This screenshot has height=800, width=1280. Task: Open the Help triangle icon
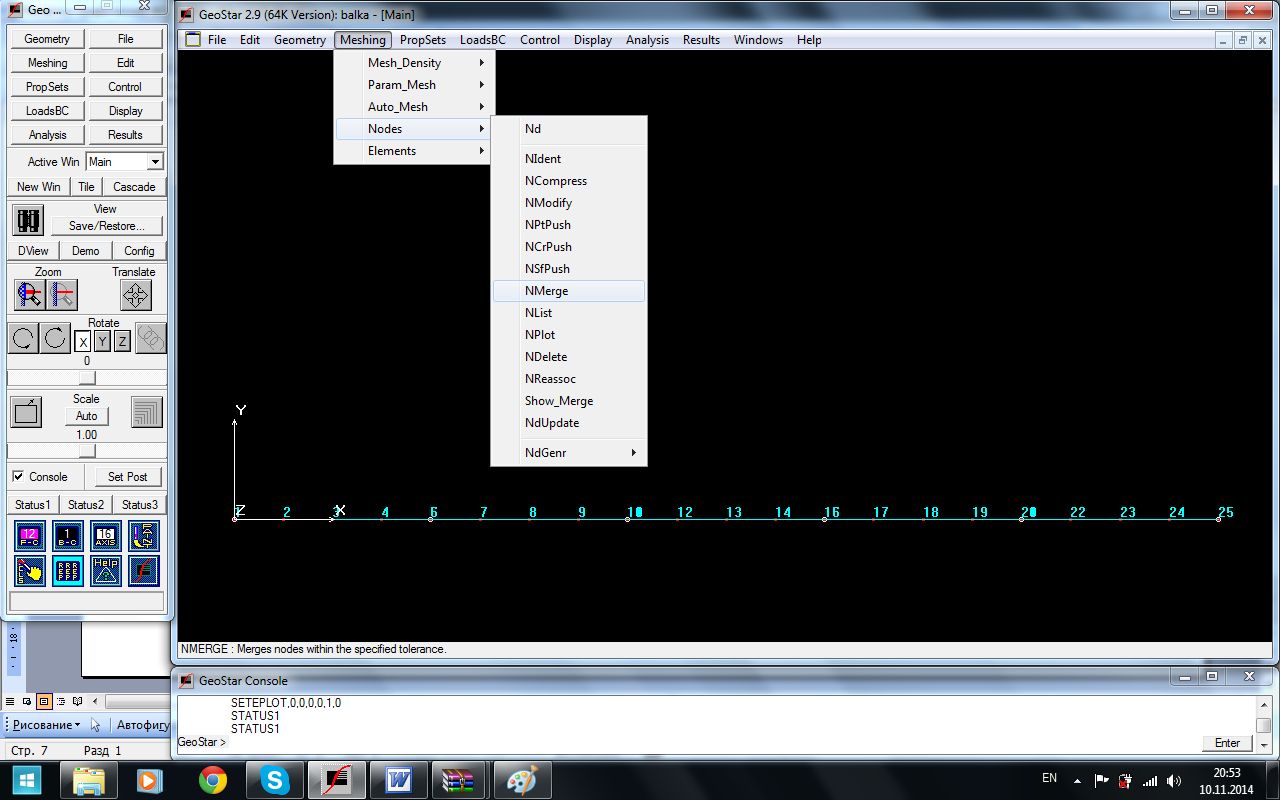[x=106, y=571]
